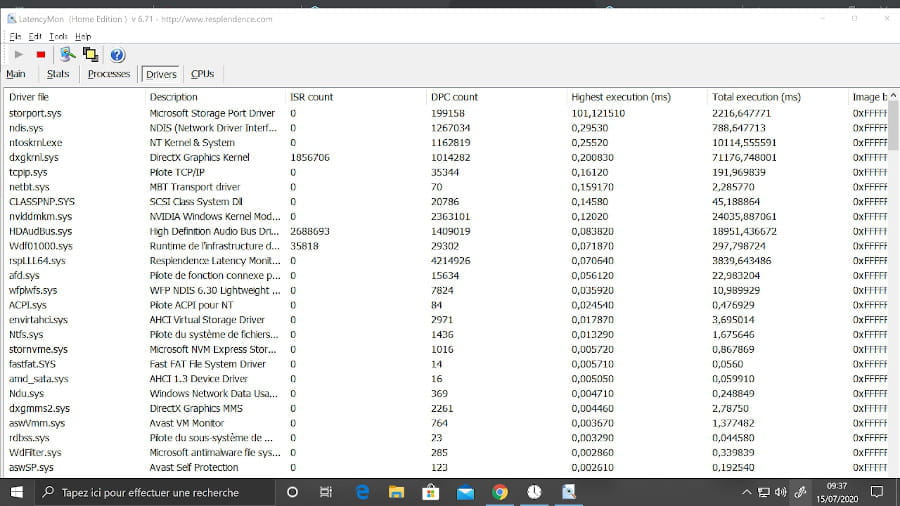Screen dimensions: 900x506
Task: Show hidden system tray icons
Action: tap(745, 492)
